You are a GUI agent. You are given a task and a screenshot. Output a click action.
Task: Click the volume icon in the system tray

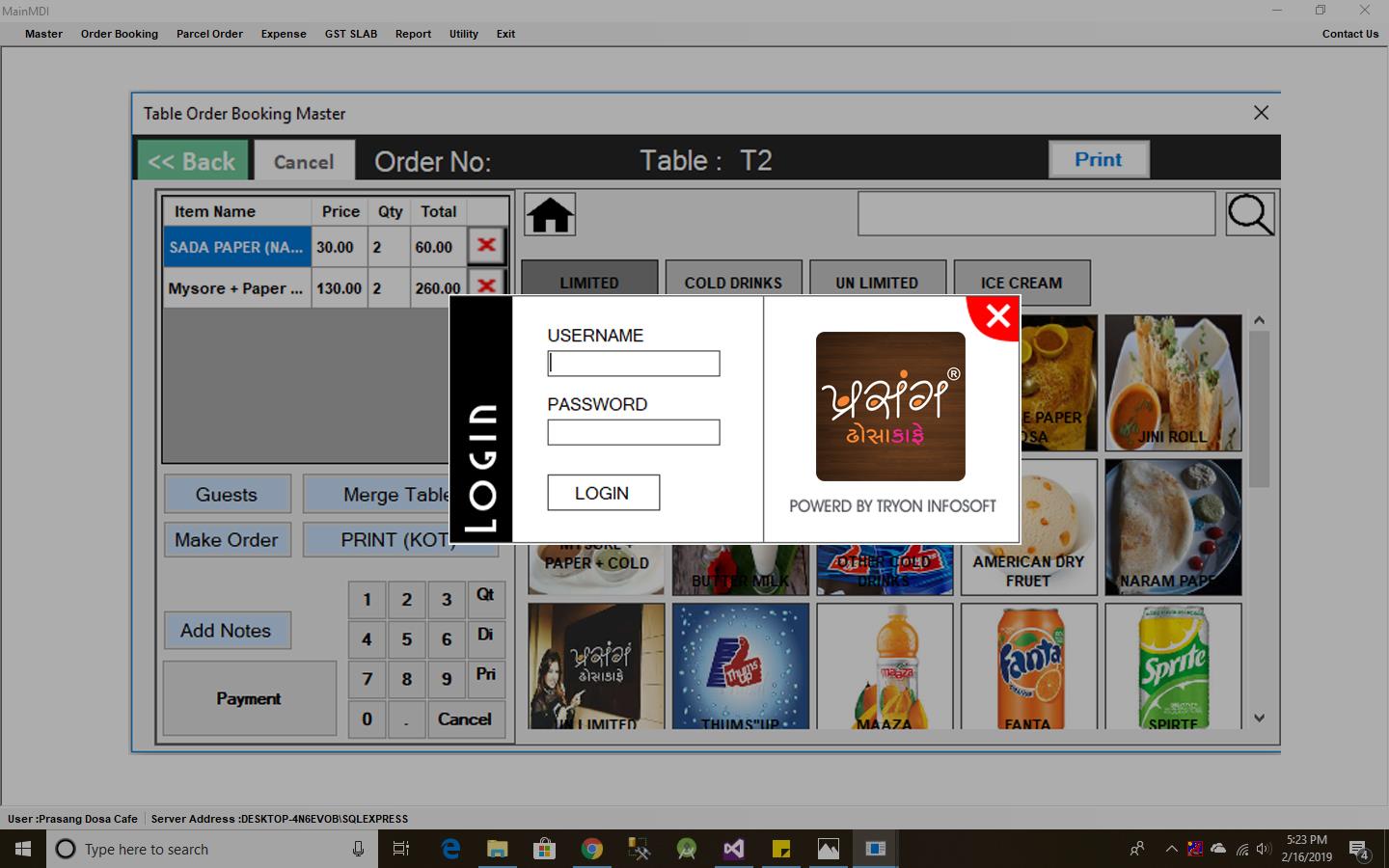click(x=1262, y=850)
